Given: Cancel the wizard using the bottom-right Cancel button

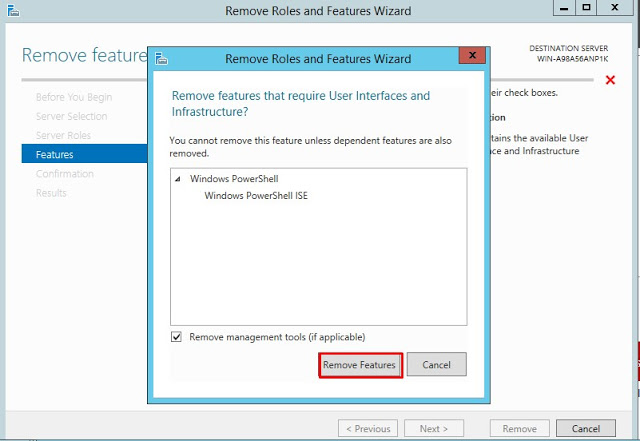Looking at the screenshot, I should pos(592,428).
